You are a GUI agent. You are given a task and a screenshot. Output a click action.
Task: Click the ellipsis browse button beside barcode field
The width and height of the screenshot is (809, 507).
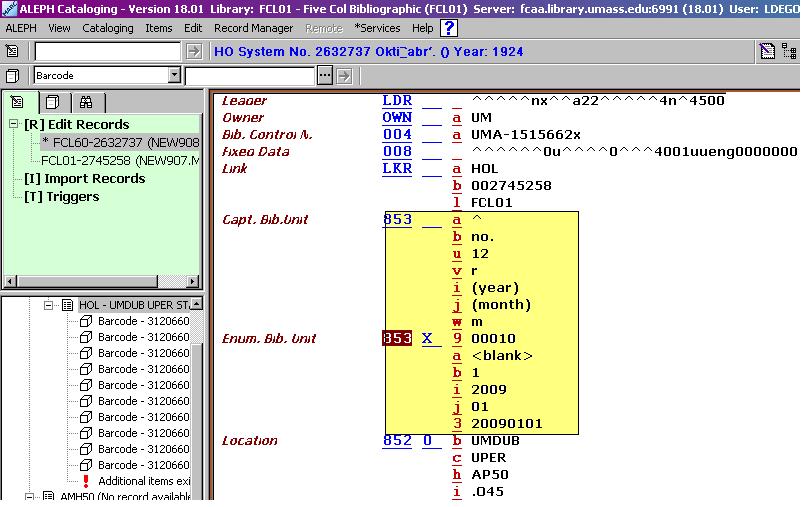[324, 75]
